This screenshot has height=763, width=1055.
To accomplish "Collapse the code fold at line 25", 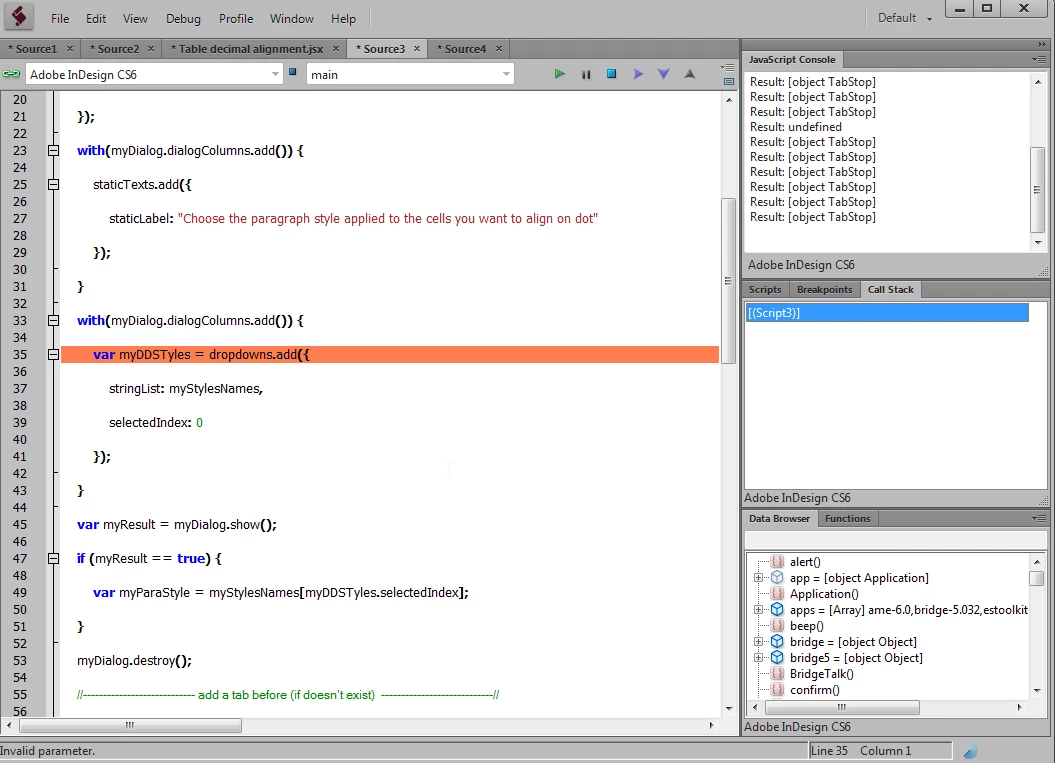I will (53, 184).
